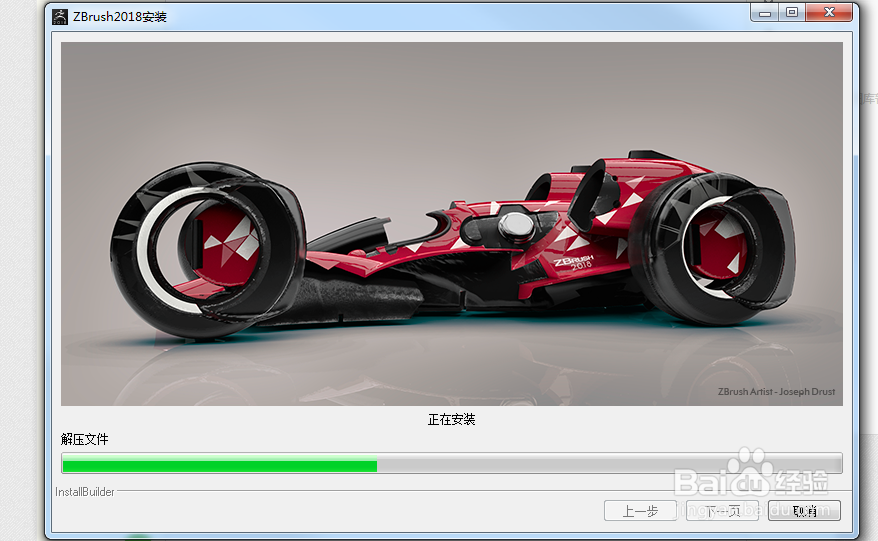The height and width of the screenshot is (541, 878).
Task: Click the ZBrush icon in the title bar
Action: click(x=60, y=17)
